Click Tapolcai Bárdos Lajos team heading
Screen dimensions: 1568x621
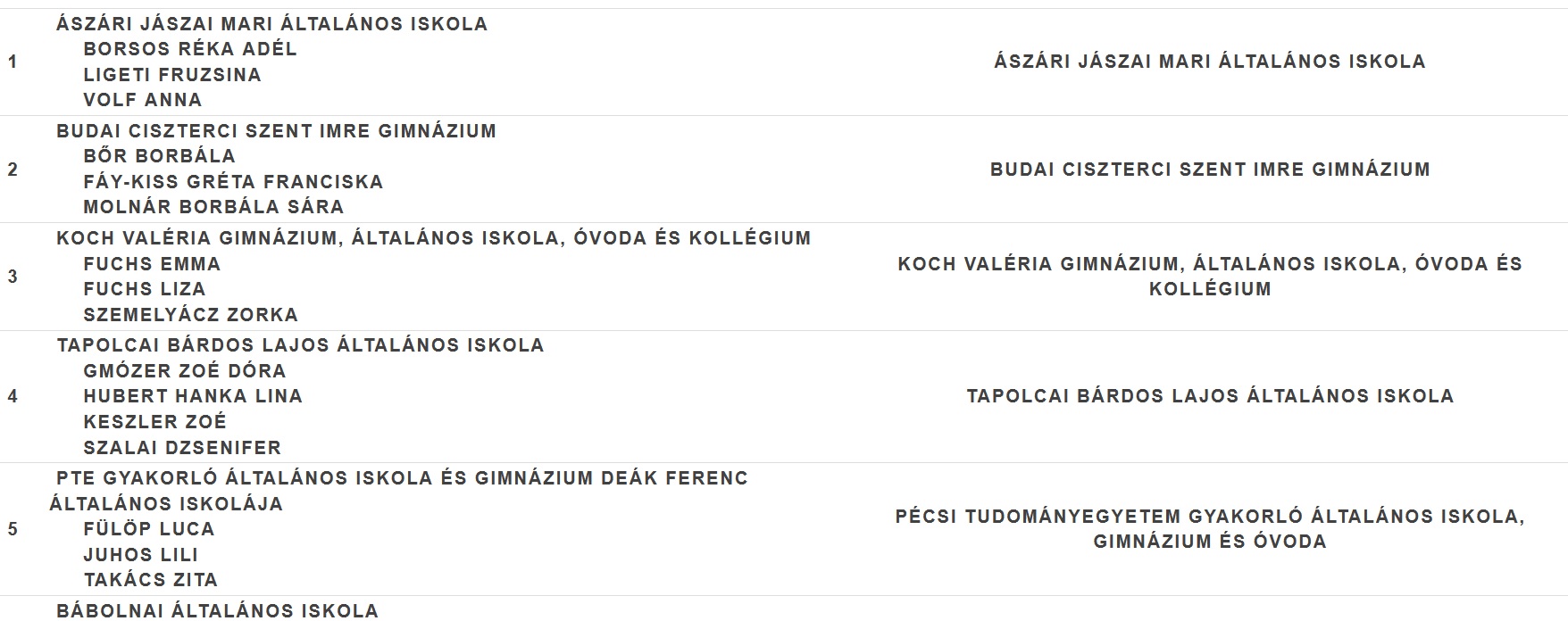[x=301, y=345]
